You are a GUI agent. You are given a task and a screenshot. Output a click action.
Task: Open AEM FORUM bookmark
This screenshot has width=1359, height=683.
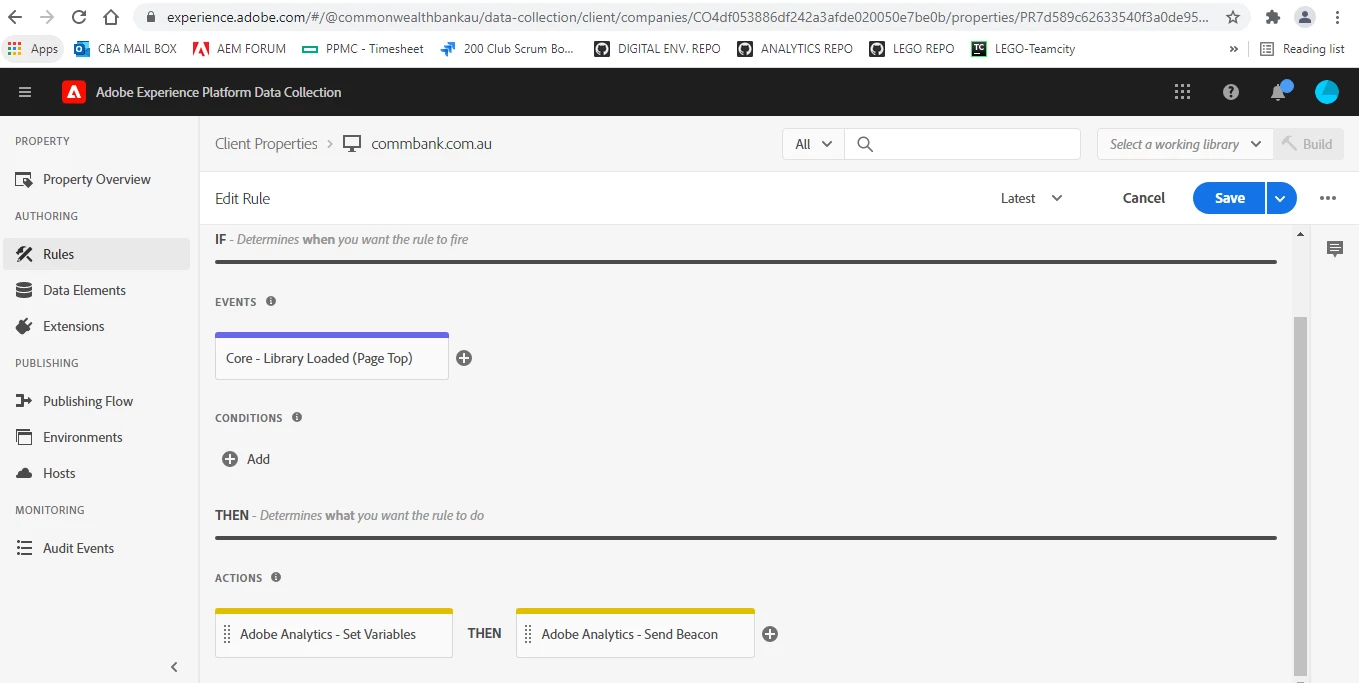(239, 49)
